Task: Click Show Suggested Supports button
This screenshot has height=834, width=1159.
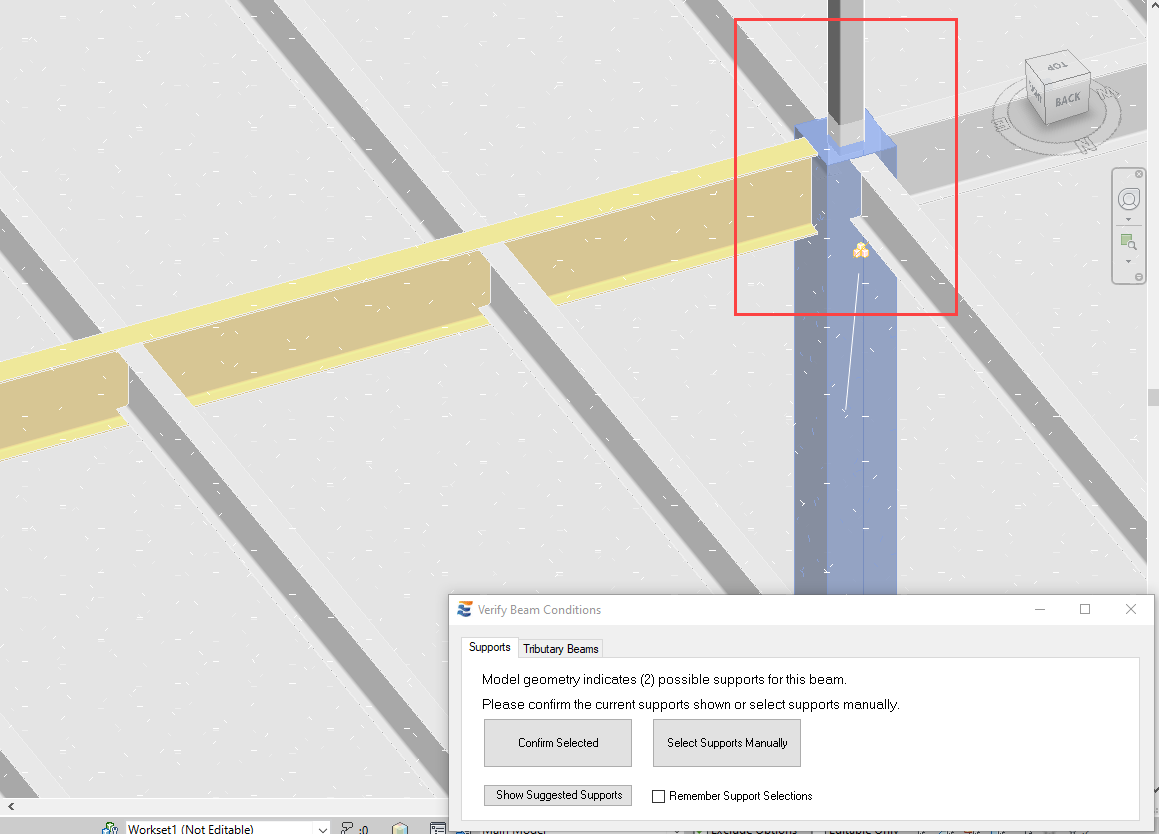Action: point(558,795)
